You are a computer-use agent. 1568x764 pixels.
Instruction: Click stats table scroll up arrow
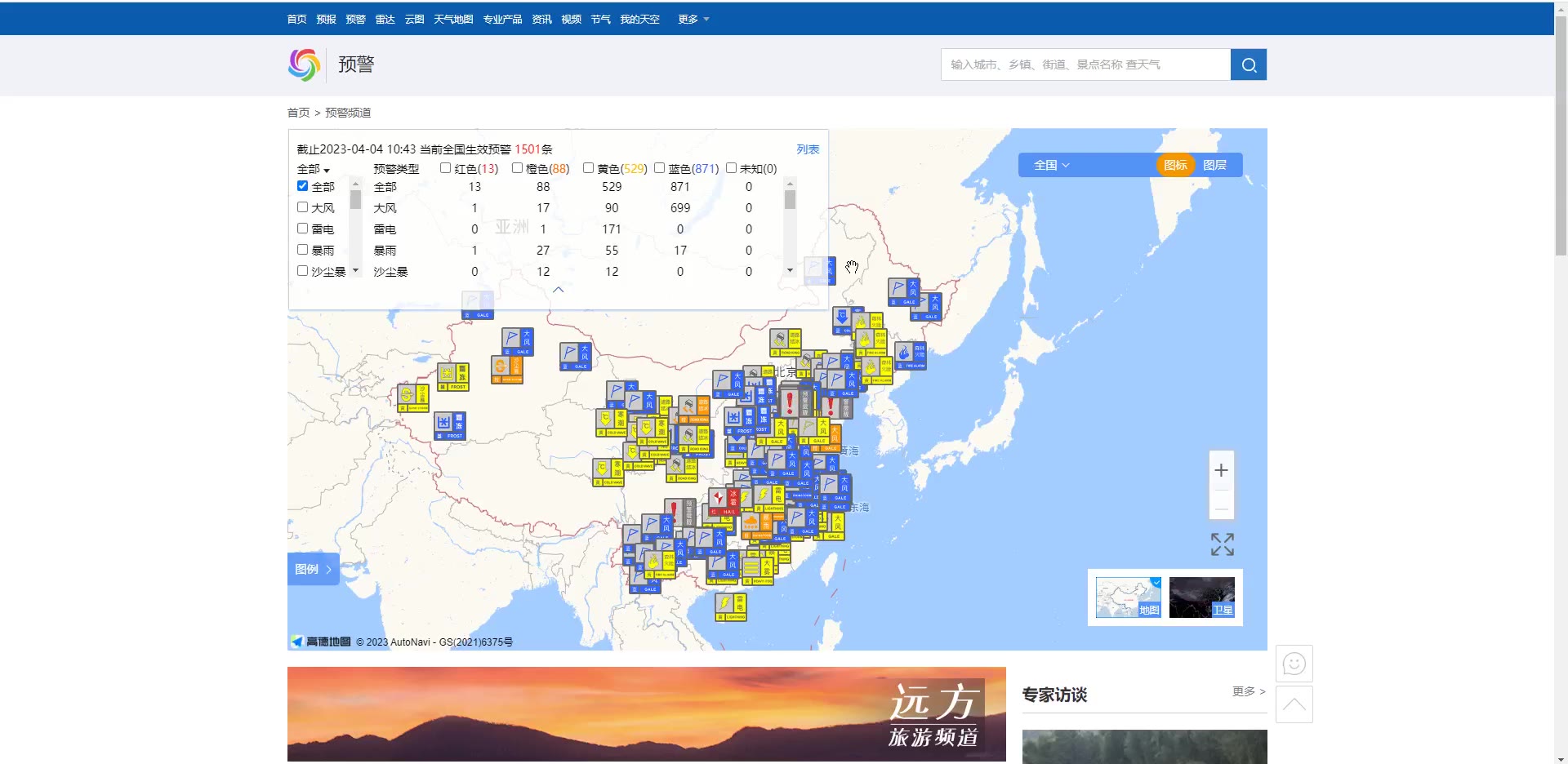click(790, 184)
